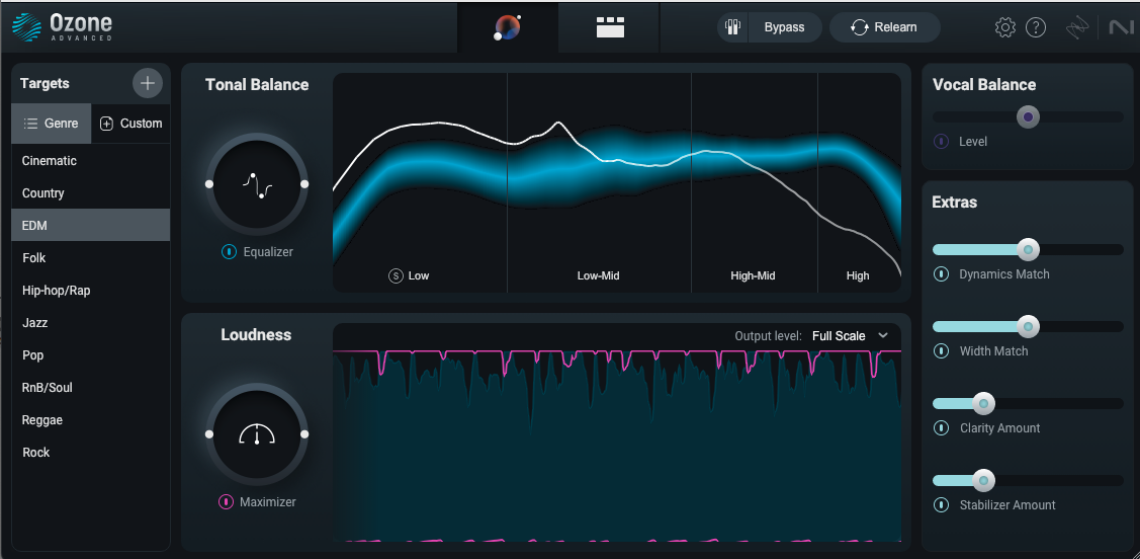Expand the Output level Full Scale dropdown
Image resolution: width=1140 pixels, height=559 pixels.
tap(850, 336)
